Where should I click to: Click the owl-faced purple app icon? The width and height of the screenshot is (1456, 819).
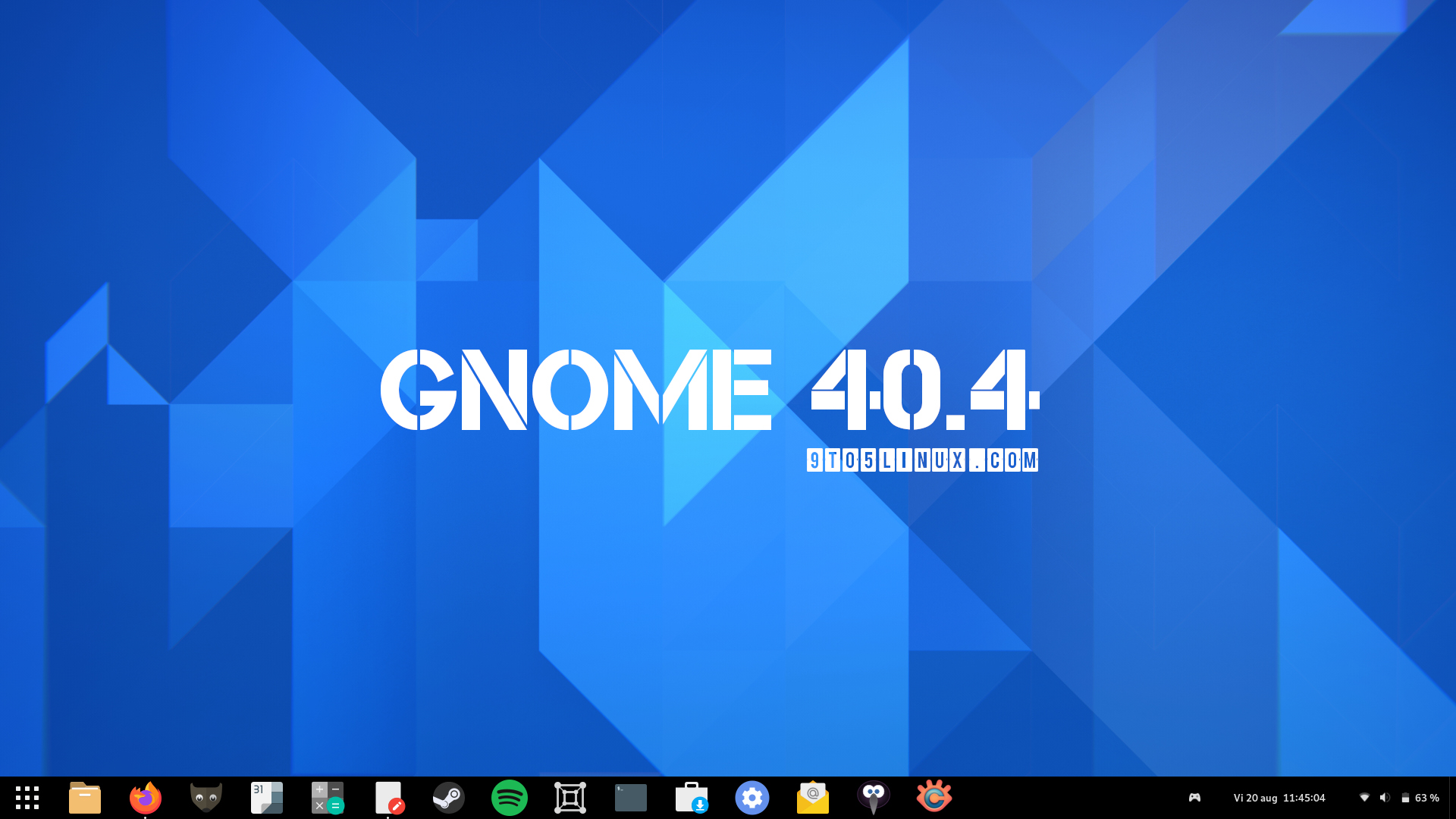pos(873,798)
